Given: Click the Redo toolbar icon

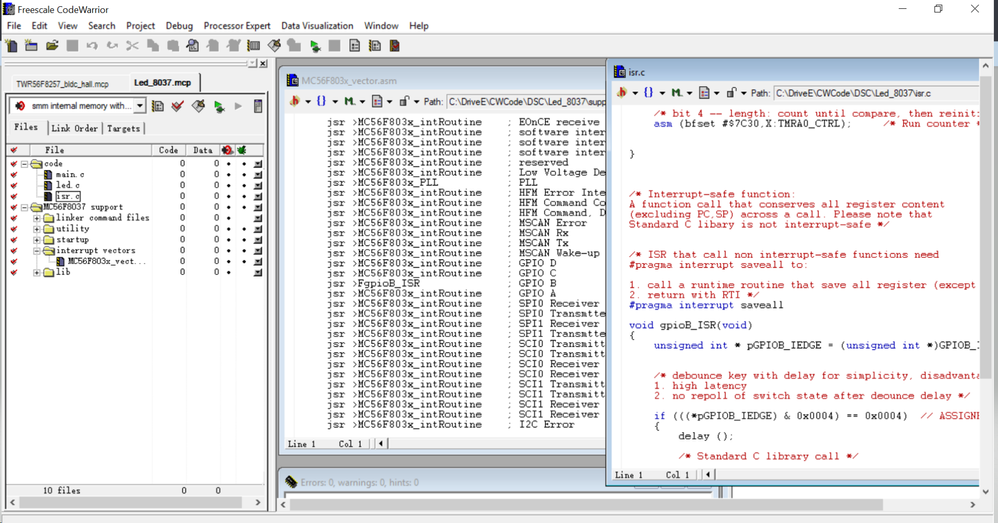Looking at the screenshot, I should (x=113, y=46).
